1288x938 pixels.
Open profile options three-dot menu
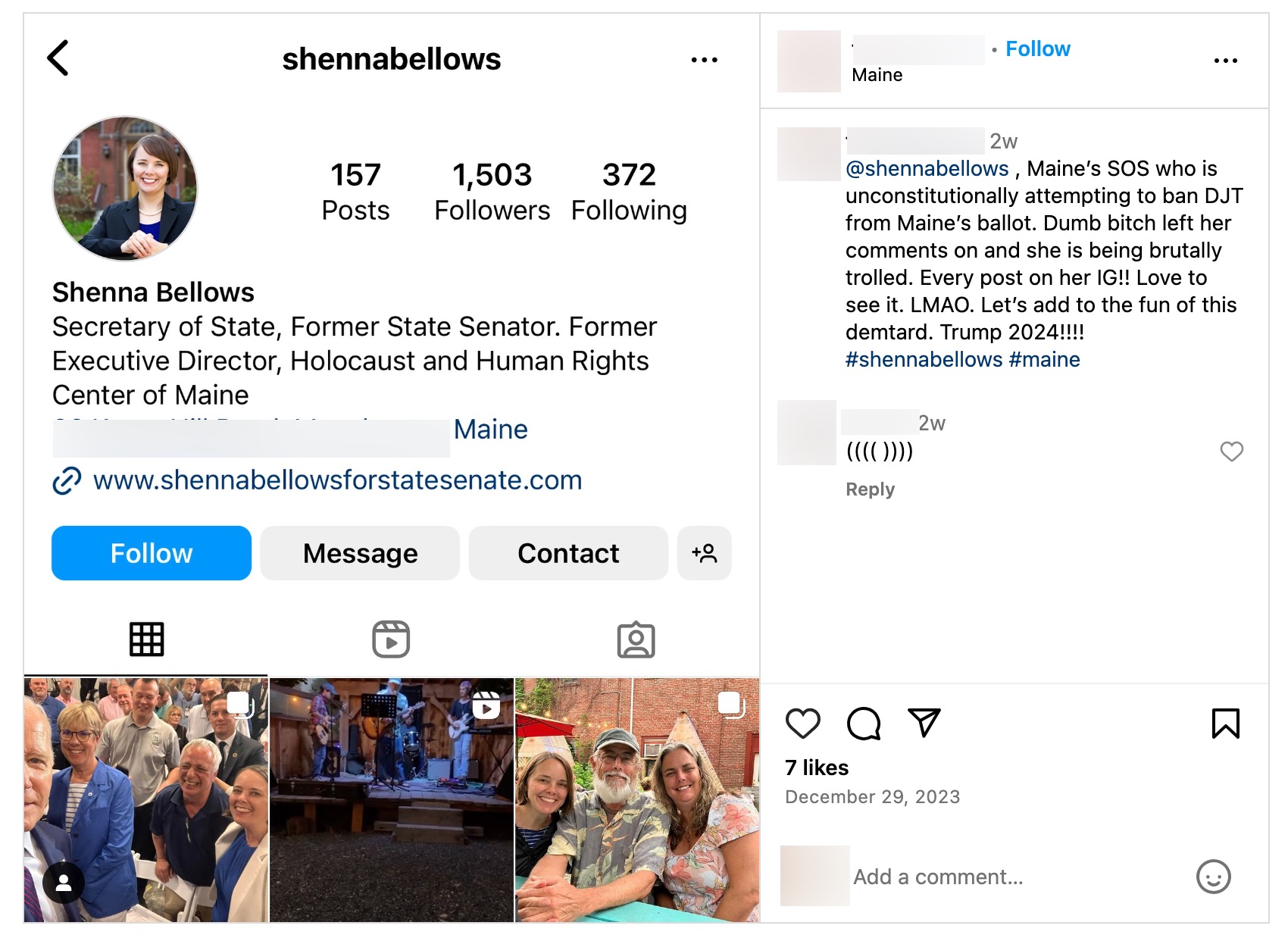coord(704,60)
